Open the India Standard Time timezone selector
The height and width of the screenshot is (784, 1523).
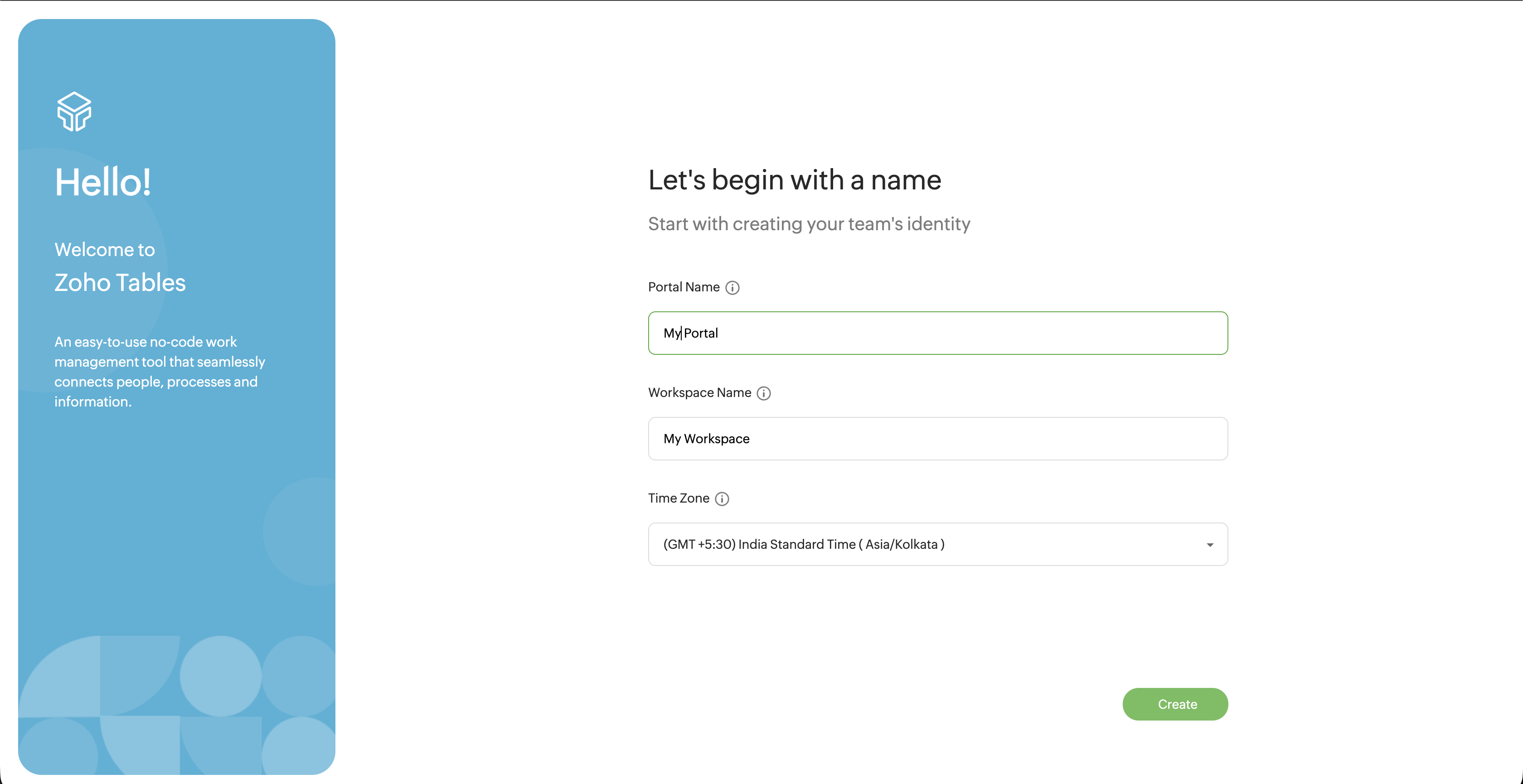[x=938, y=544]
